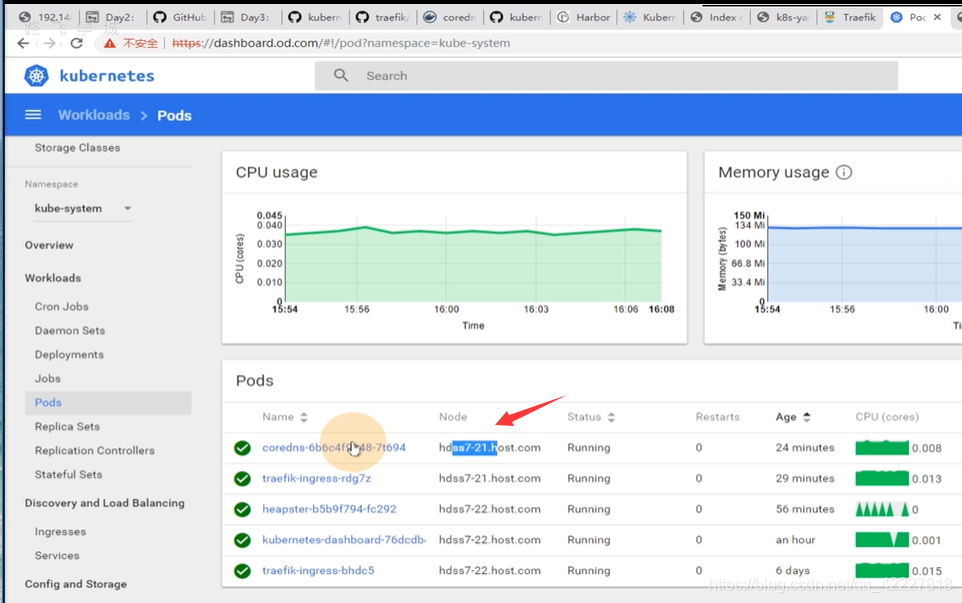This screenshot has height=603, width=962.
Task: Switch to the Day3 browser tab
Action: coord(245,17)
